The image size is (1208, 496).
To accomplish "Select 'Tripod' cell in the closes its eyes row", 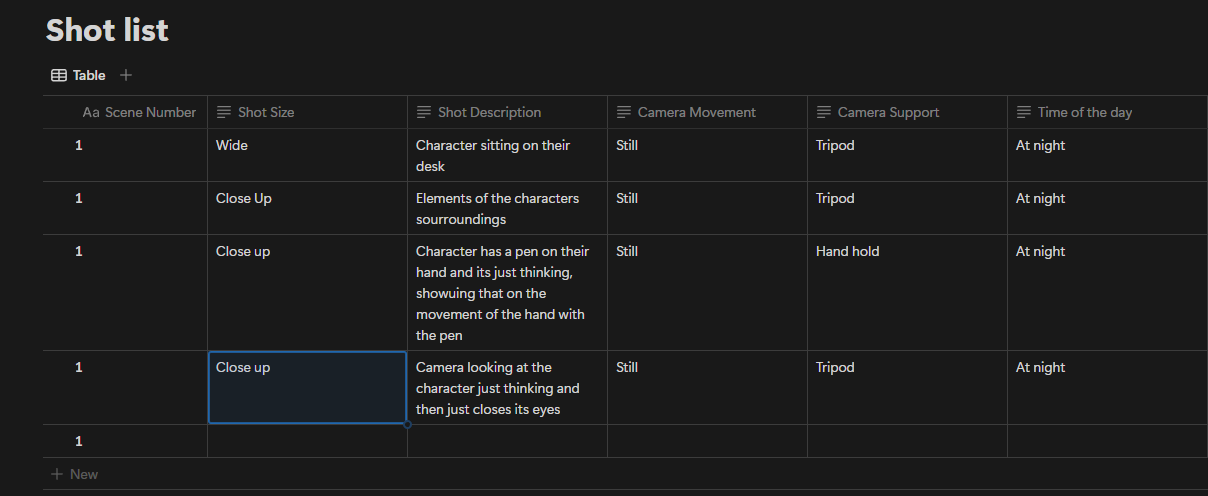I will pos(907,387).
